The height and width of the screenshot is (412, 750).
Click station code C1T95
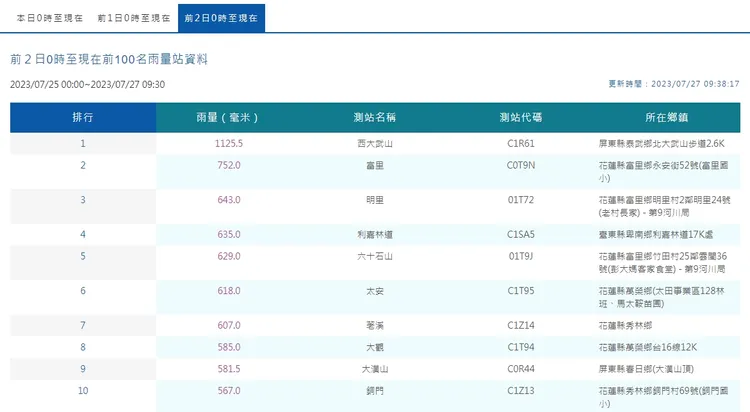pos(520,290)
